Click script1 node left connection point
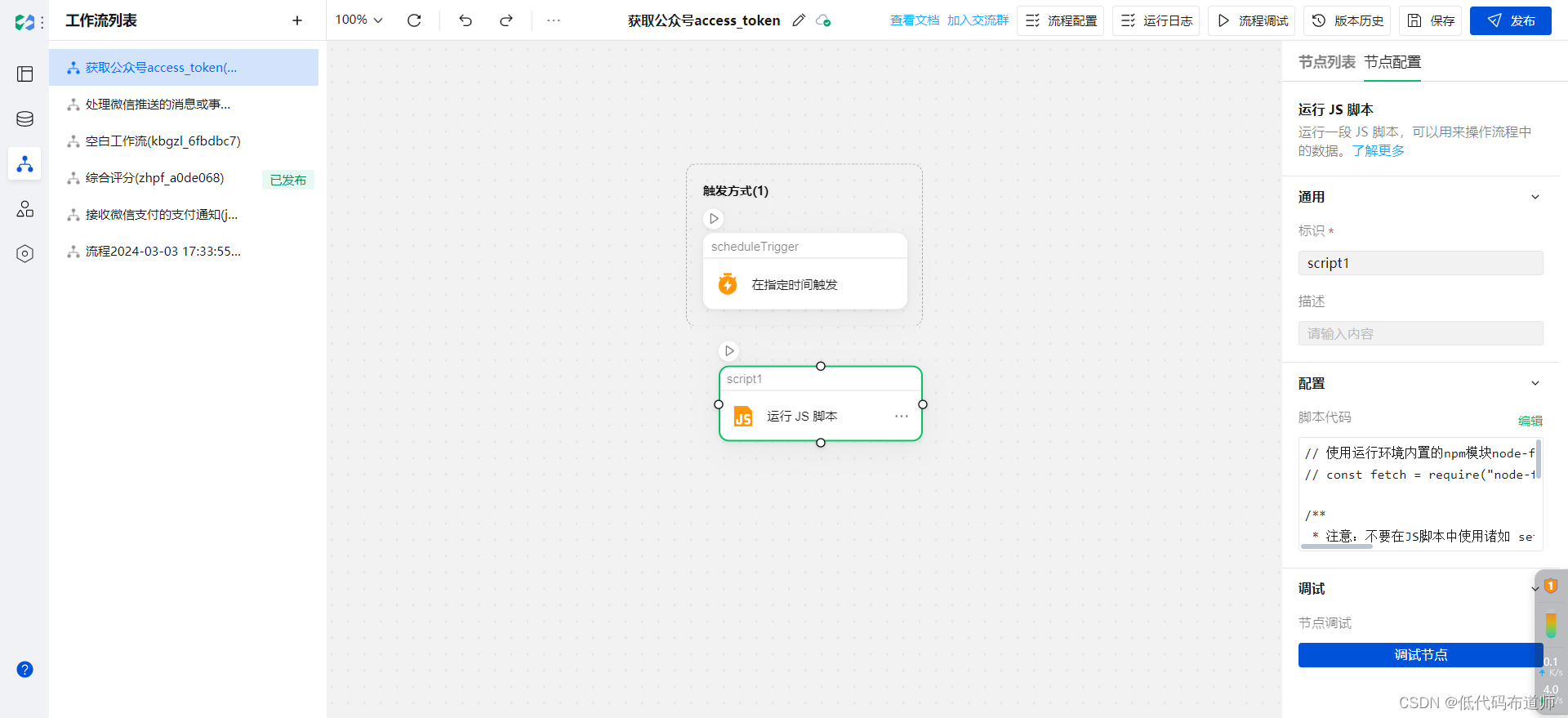This screenshot has height=718, width=1568. (719, 404)
